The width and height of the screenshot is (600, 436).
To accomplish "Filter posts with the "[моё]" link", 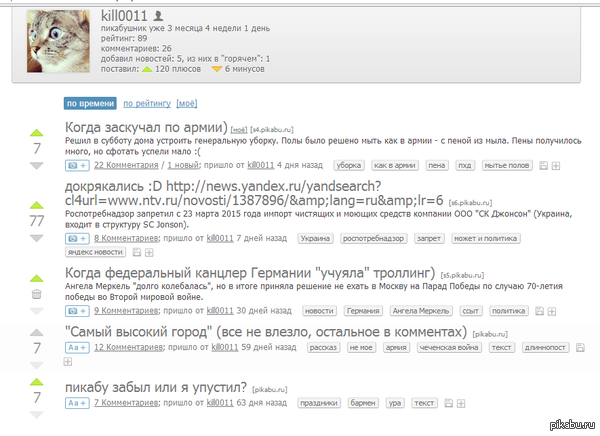I will tap(187, 102).
